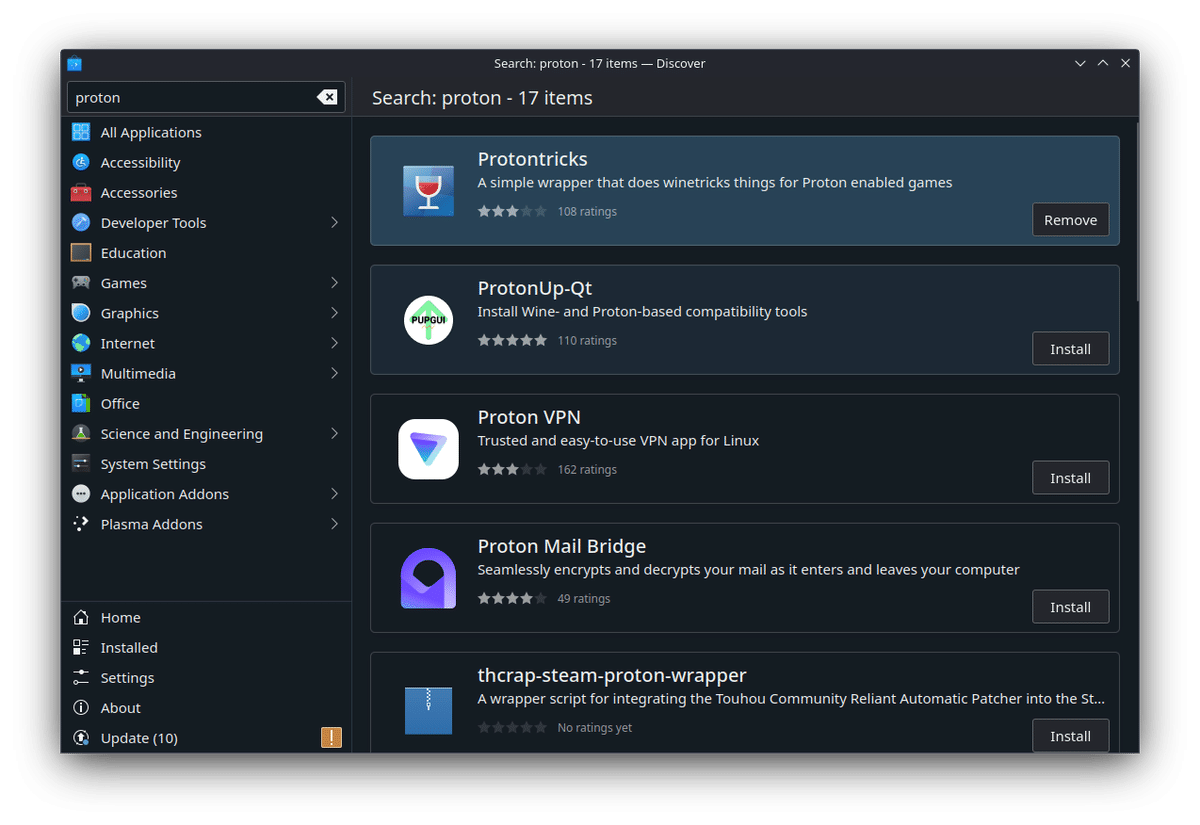
Task: Select the Accessibility category icon
Action: (81, 162)
